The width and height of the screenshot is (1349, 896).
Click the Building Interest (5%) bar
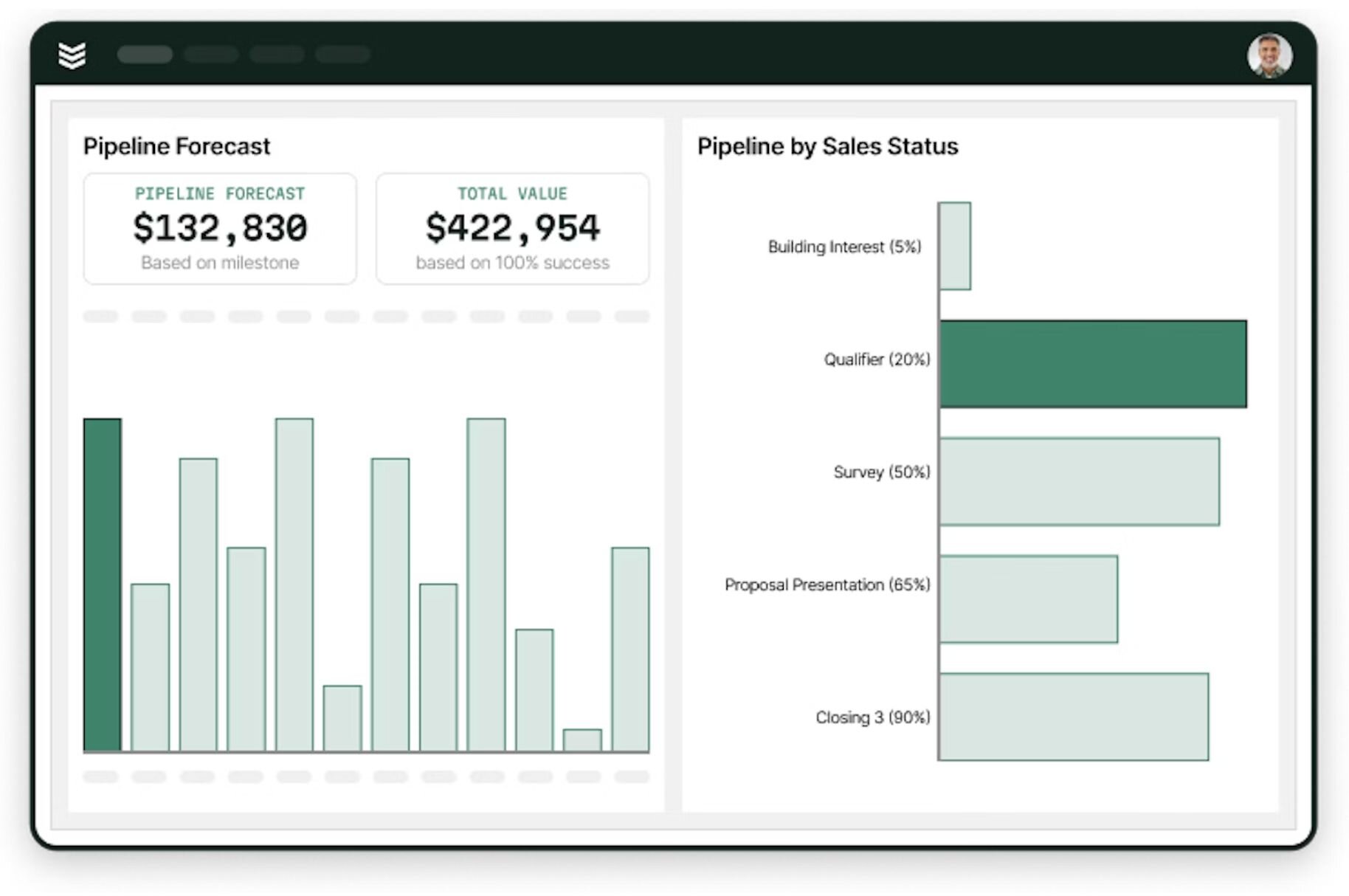click(x=954, y=247)
